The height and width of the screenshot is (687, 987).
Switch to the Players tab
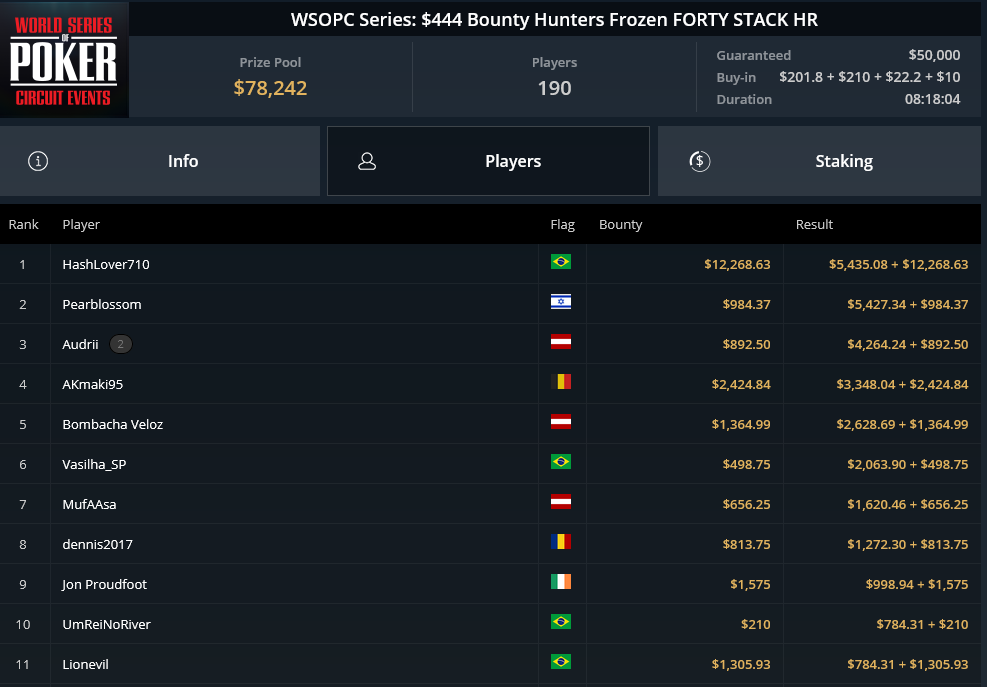pyautogui.click(x=488, y=161)
